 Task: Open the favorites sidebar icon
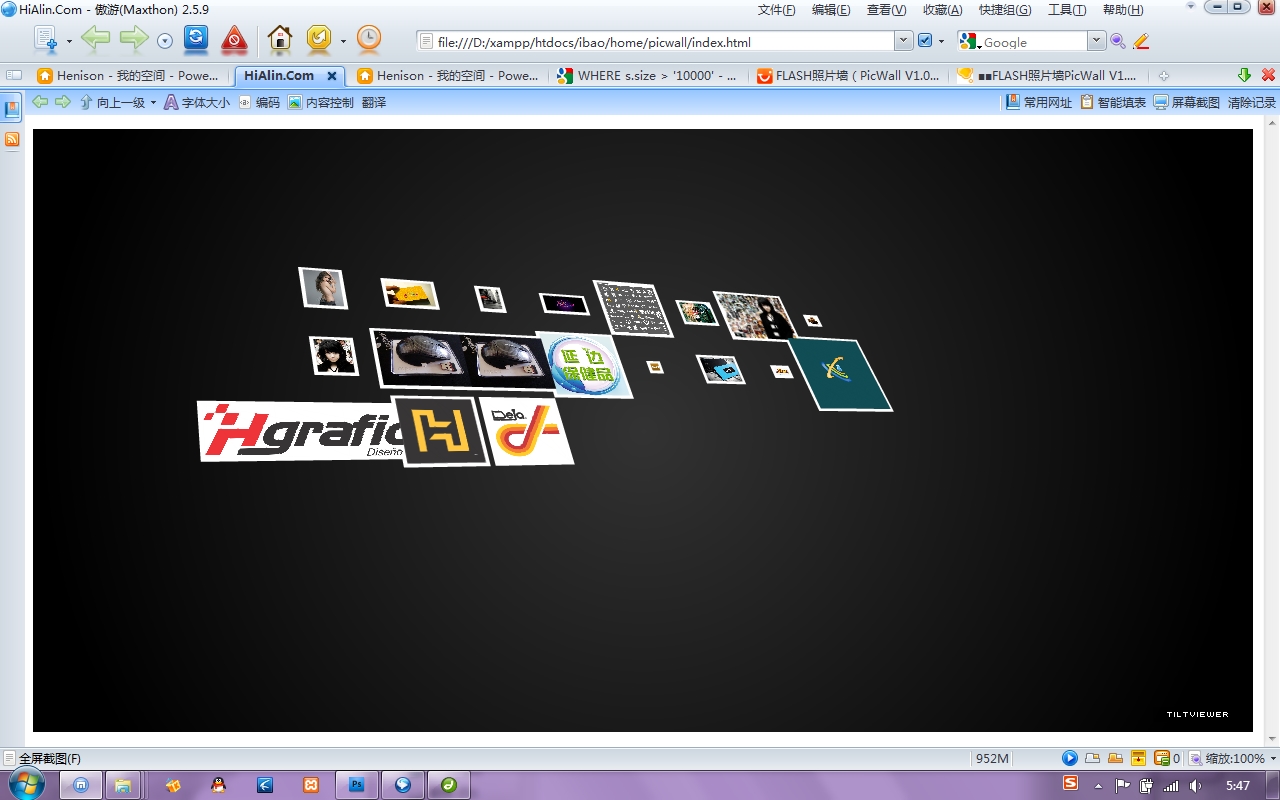(12, 109)
